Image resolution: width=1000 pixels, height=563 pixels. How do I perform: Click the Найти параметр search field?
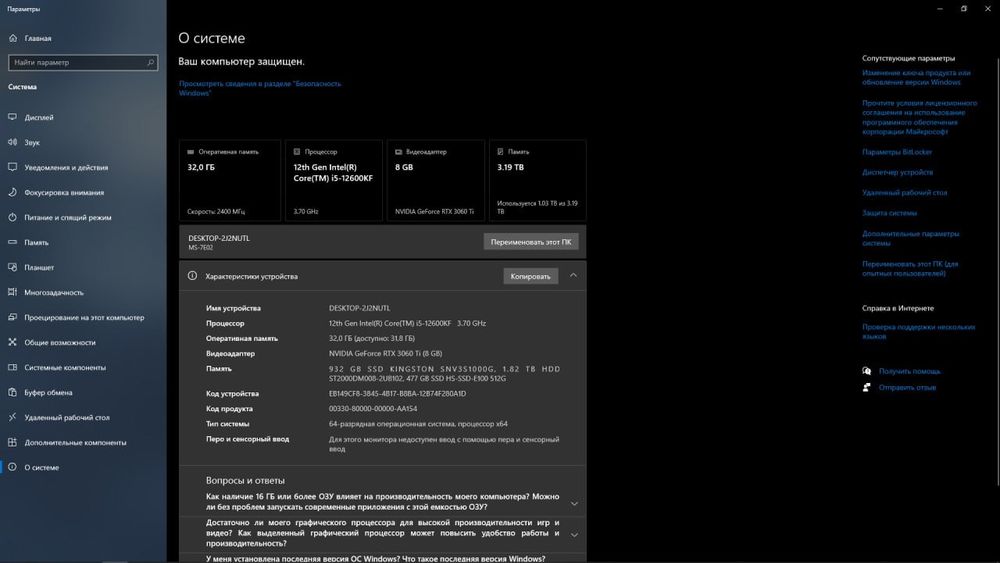(x=83, y=62)
